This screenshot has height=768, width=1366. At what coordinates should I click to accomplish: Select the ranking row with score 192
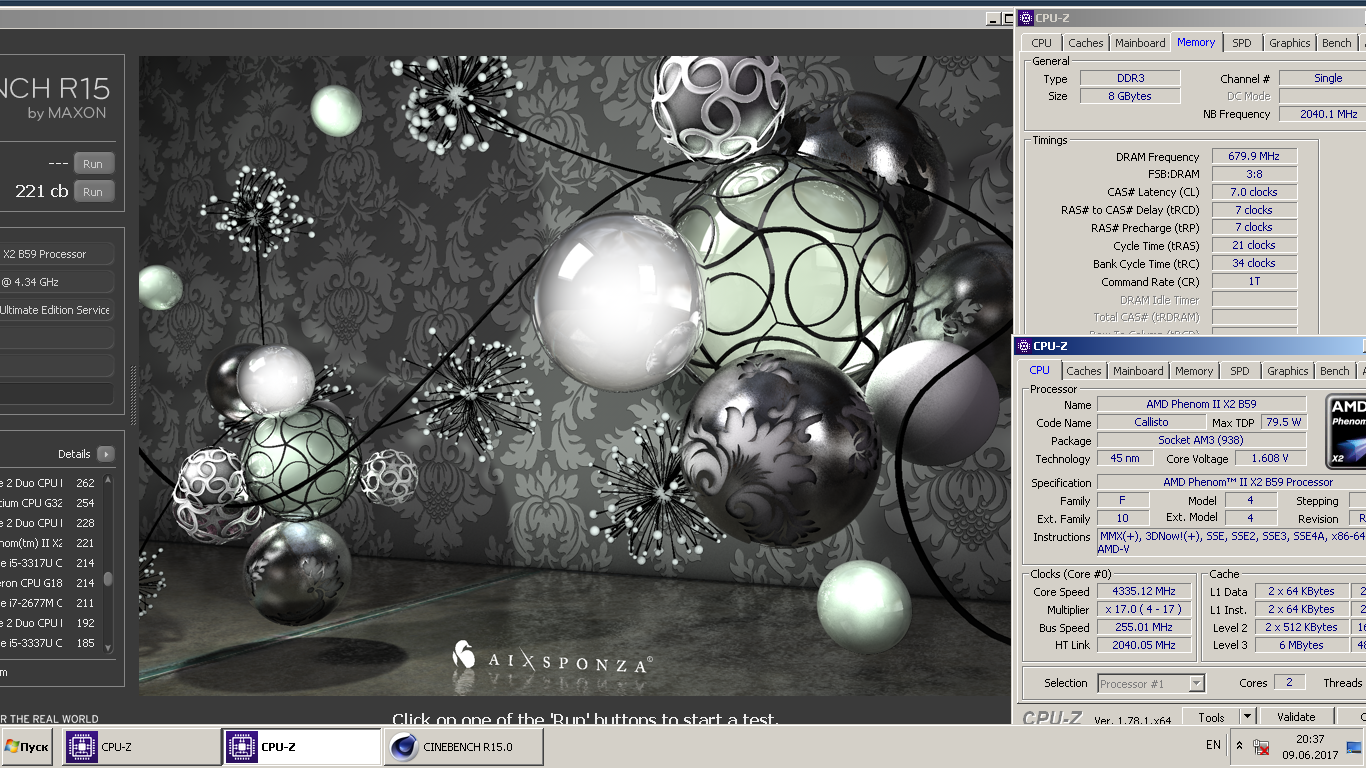[50, 623]
